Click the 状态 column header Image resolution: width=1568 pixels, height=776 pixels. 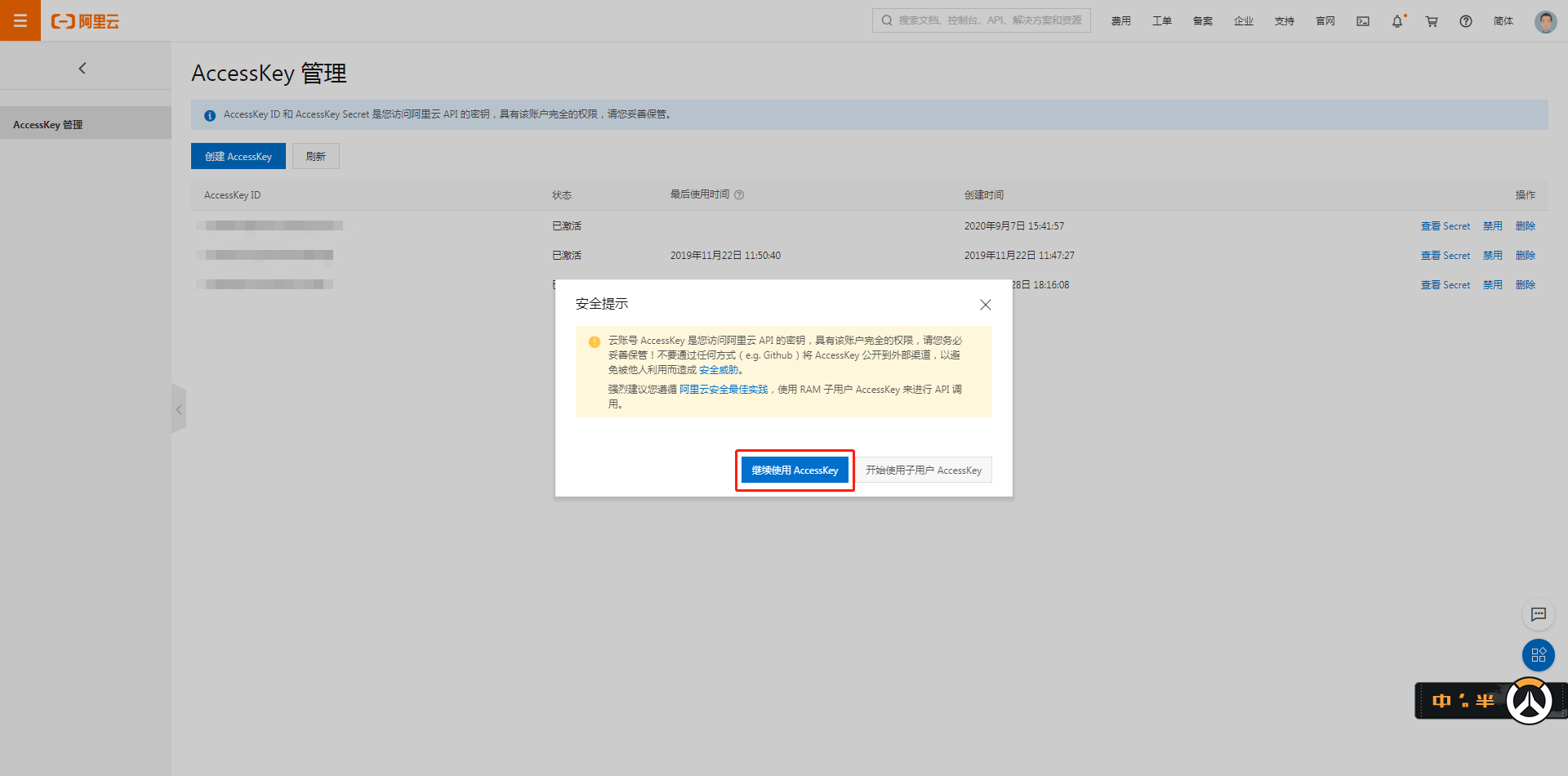coord(562,195)
